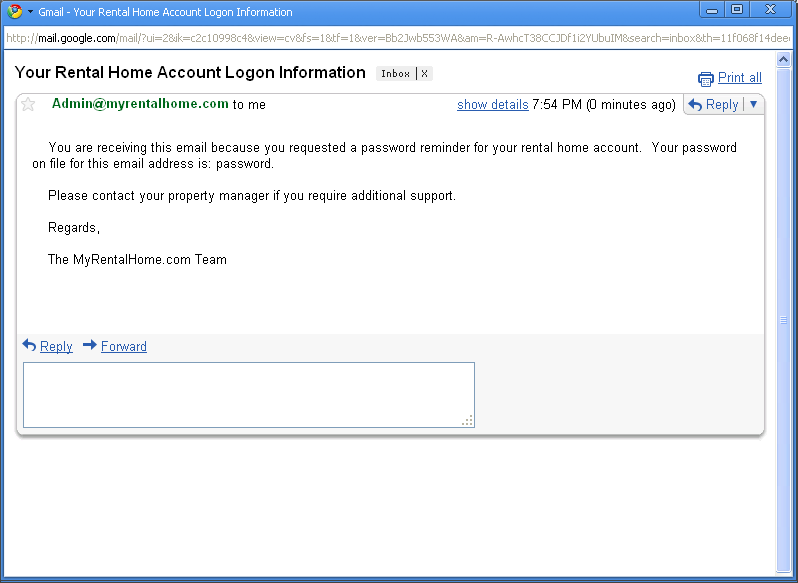Click the forward arrow icon
798x583 pixels.
coord(90,345)
